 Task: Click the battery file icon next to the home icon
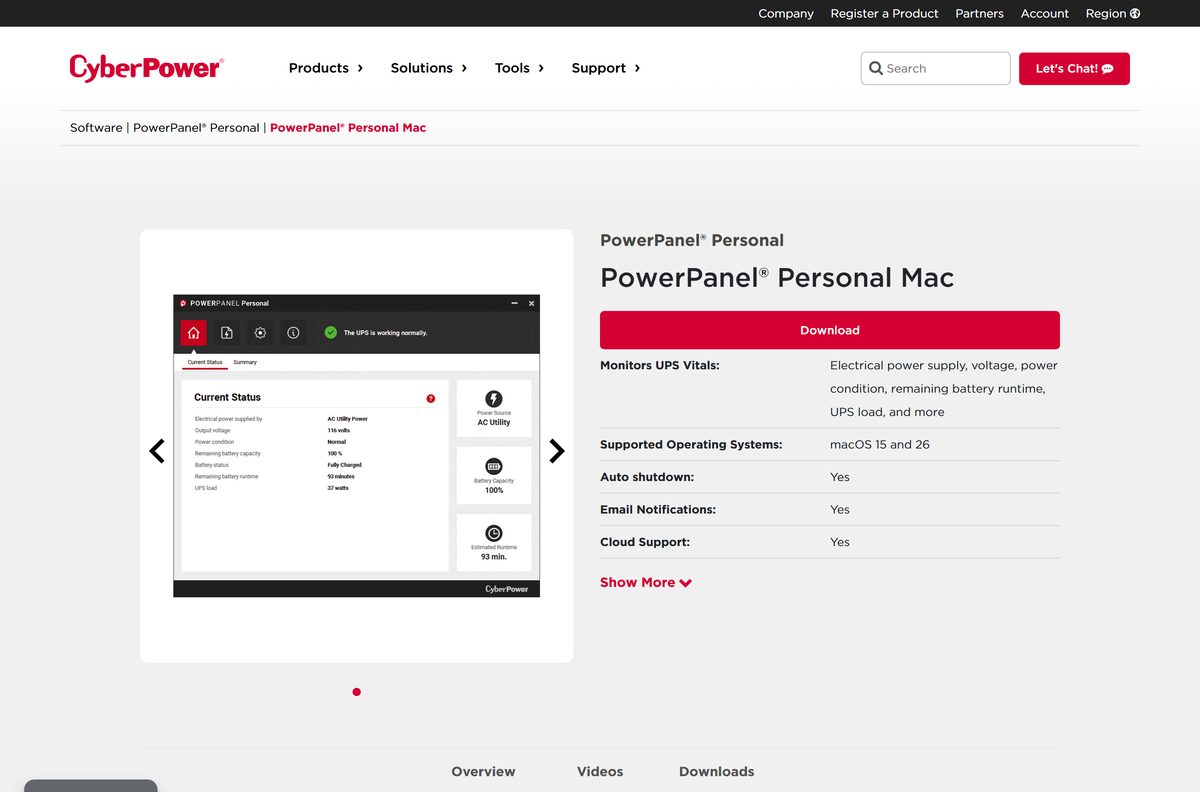click(227, 333)
